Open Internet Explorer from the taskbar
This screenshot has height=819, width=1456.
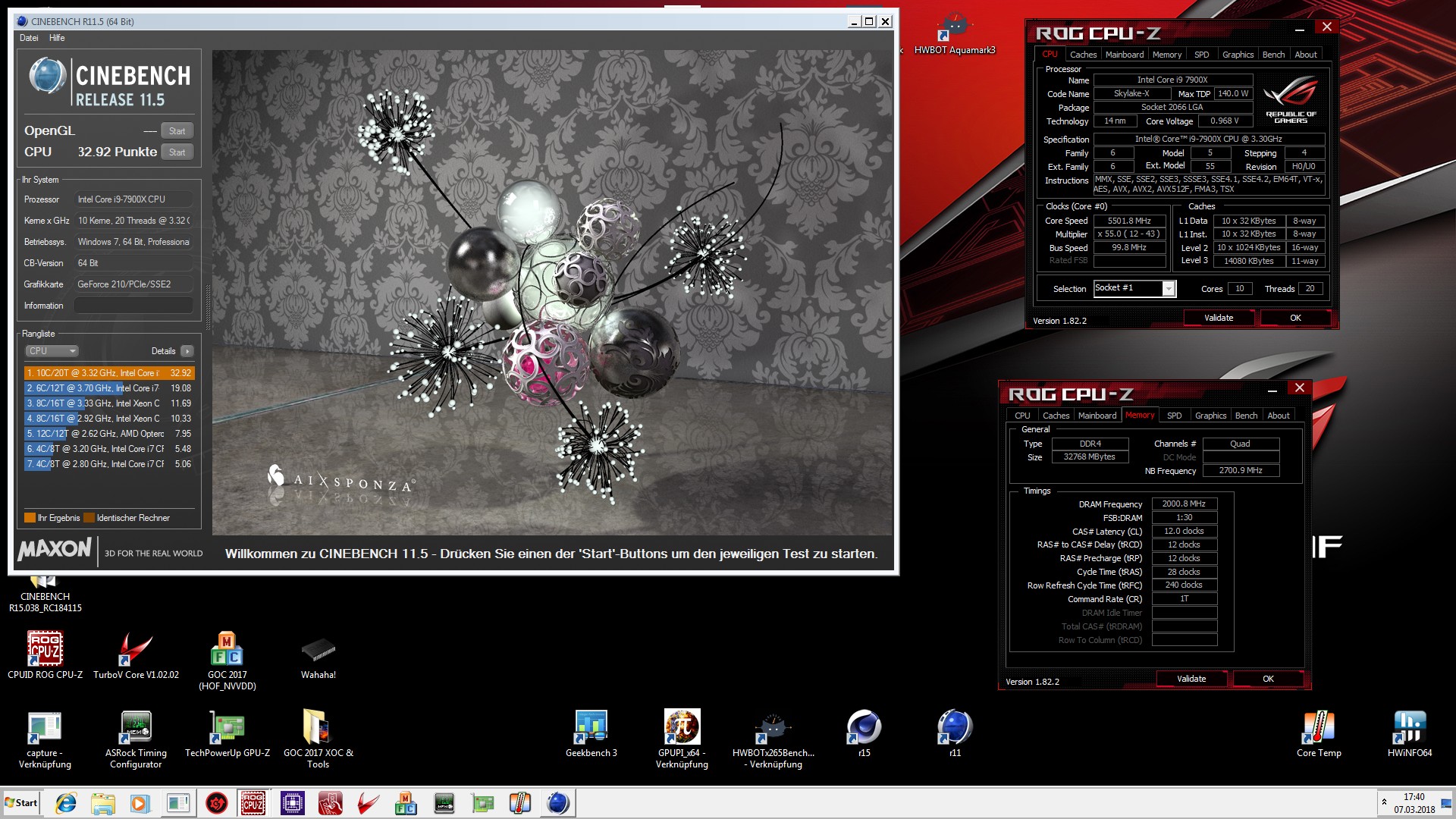click(66, 803)
